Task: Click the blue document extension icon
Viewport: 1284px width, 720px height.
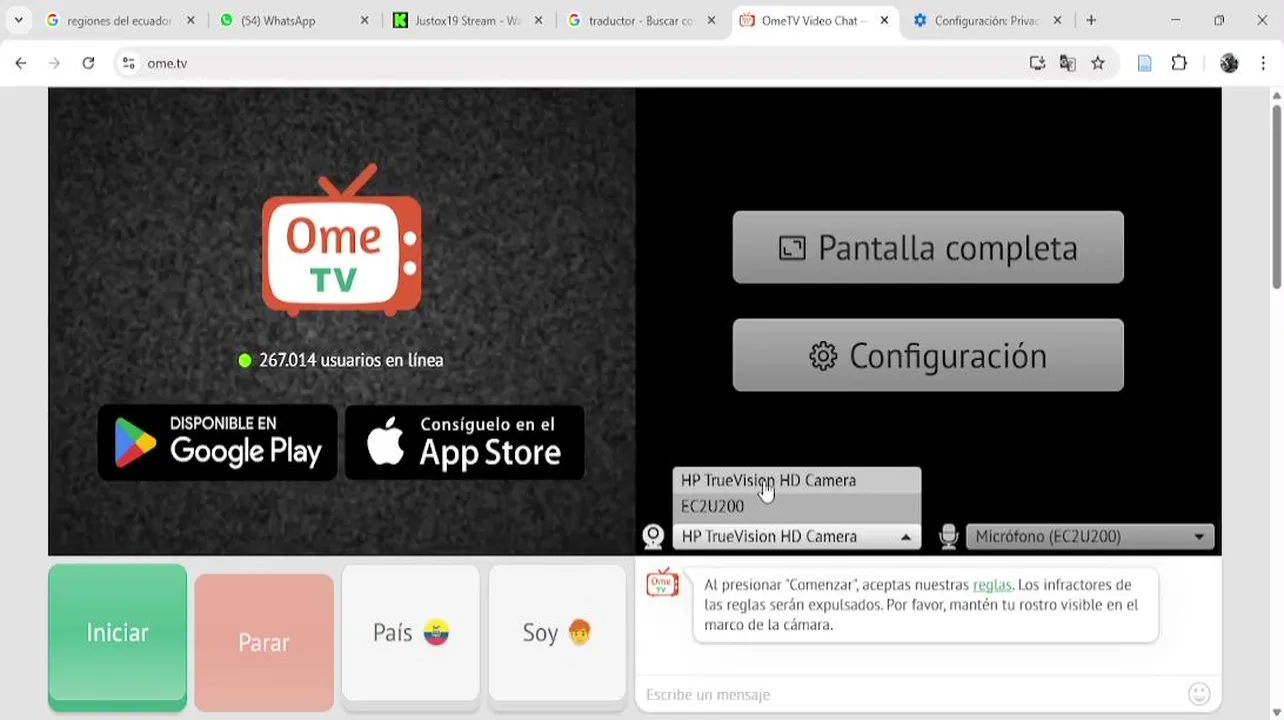Action: 1145,63
